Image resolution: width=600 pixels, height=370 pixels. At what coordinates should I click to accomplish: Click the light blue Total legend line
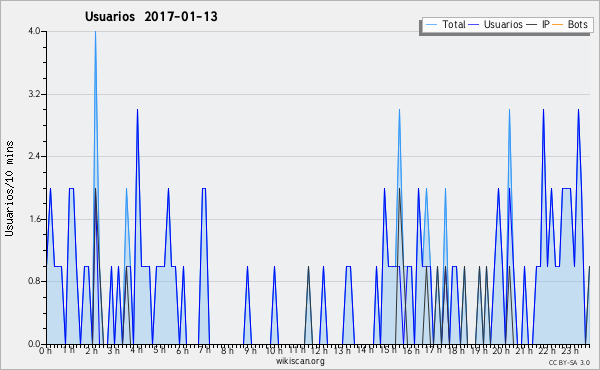point(431,25)
